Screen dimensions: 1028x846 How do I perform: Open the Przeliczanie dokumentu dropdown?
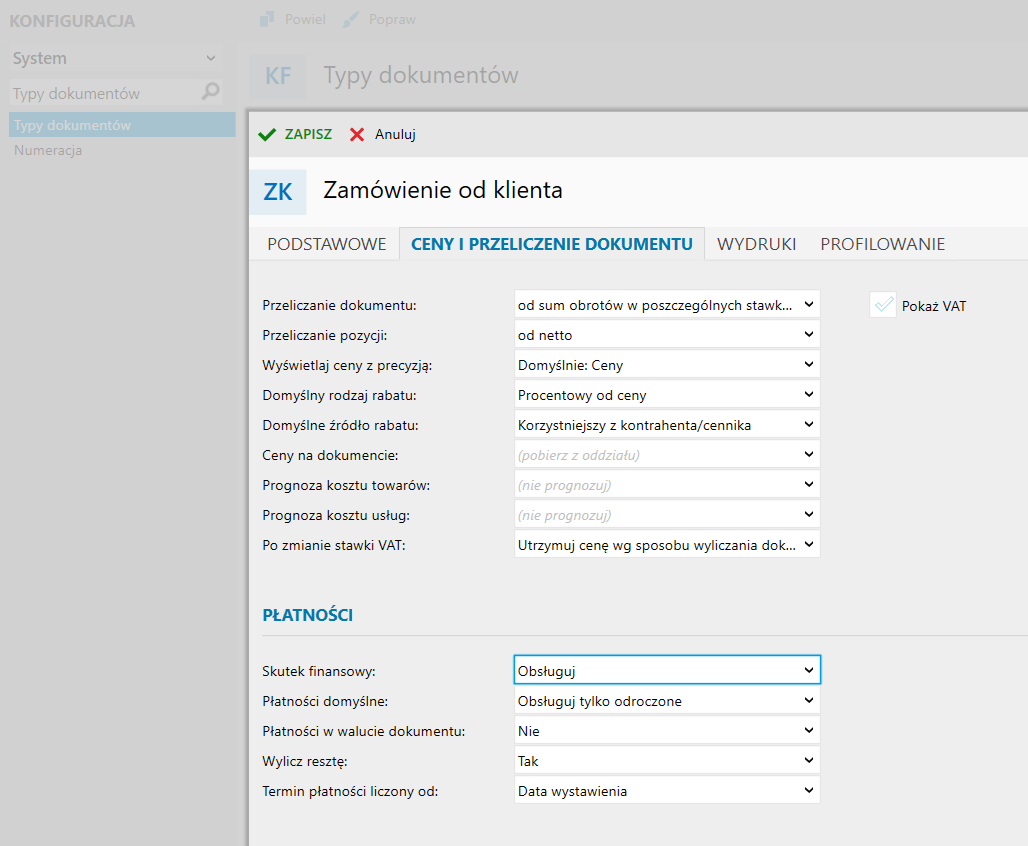point(667,305)
